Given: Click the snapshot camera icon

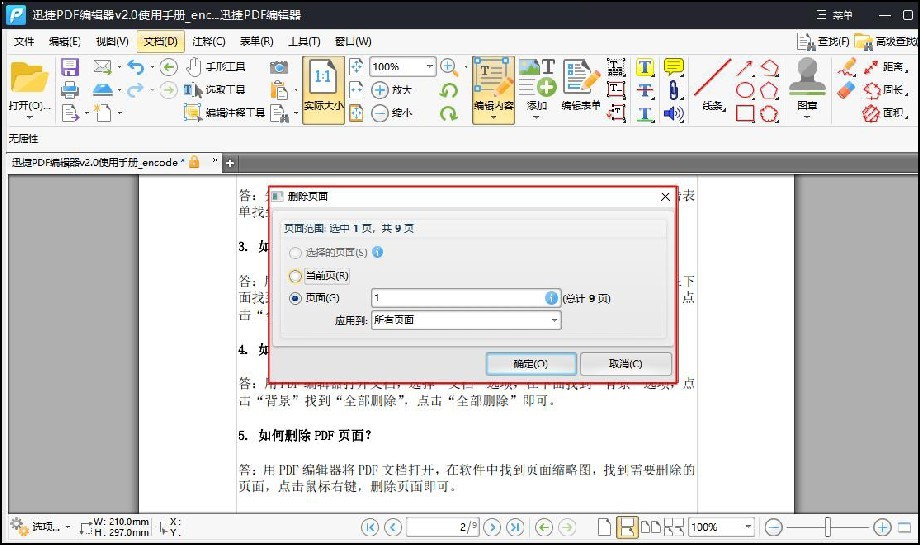Looking at the screenshot, I should (x=279, y=67).
